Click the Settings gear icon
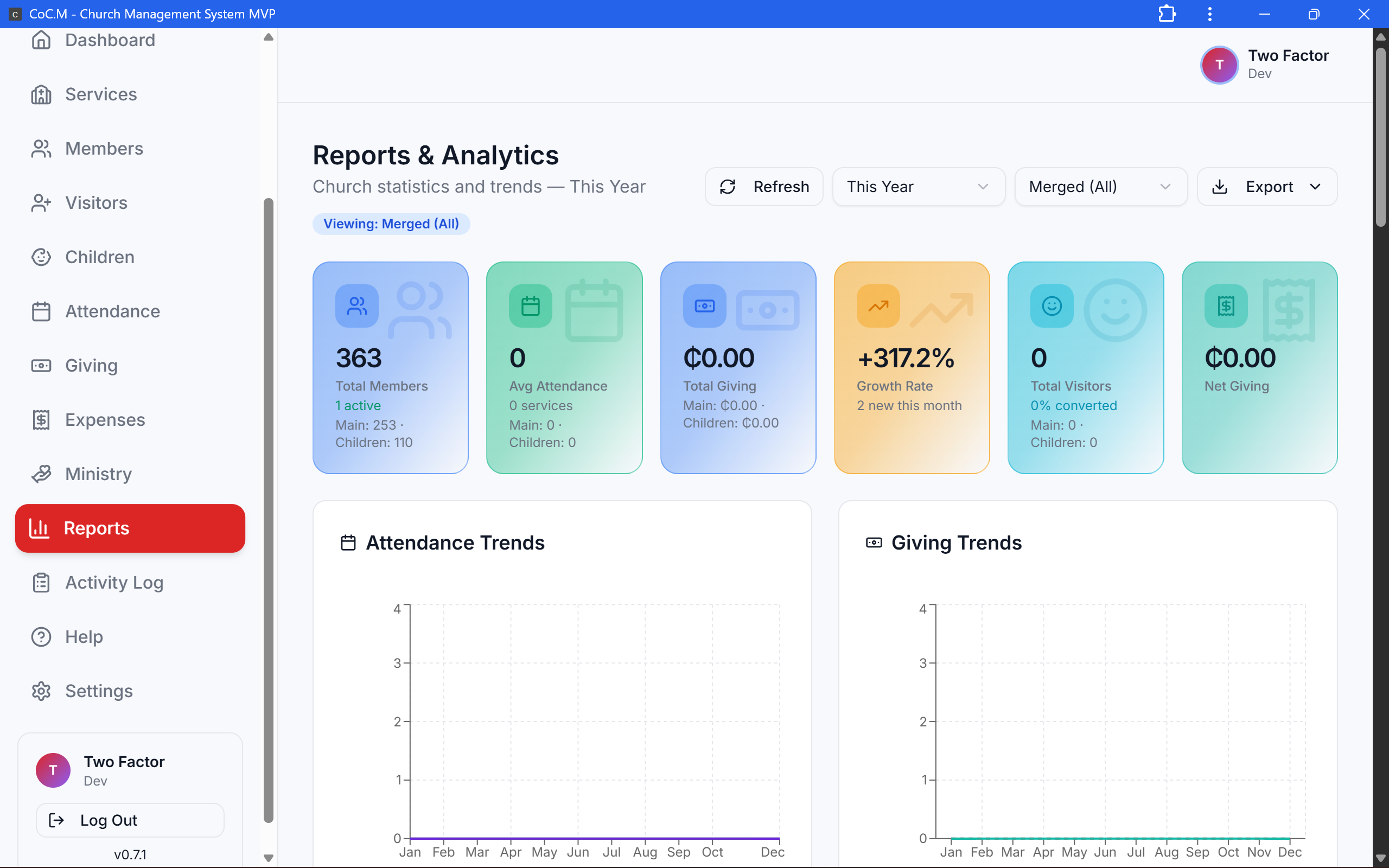This screenshot has height=868, width=1389. click(41, 691)
